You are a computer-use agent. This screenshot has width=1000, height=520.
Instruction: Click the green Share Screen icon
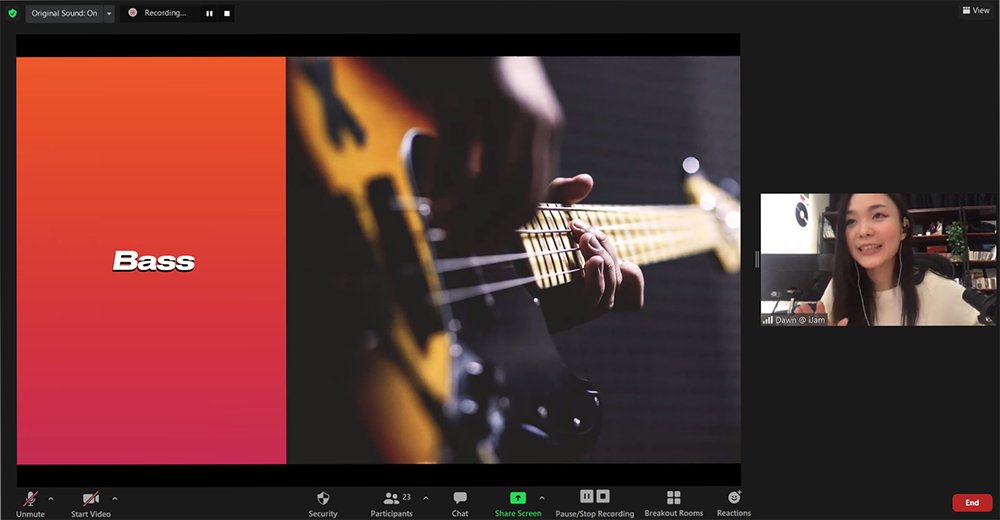point(518,498)
